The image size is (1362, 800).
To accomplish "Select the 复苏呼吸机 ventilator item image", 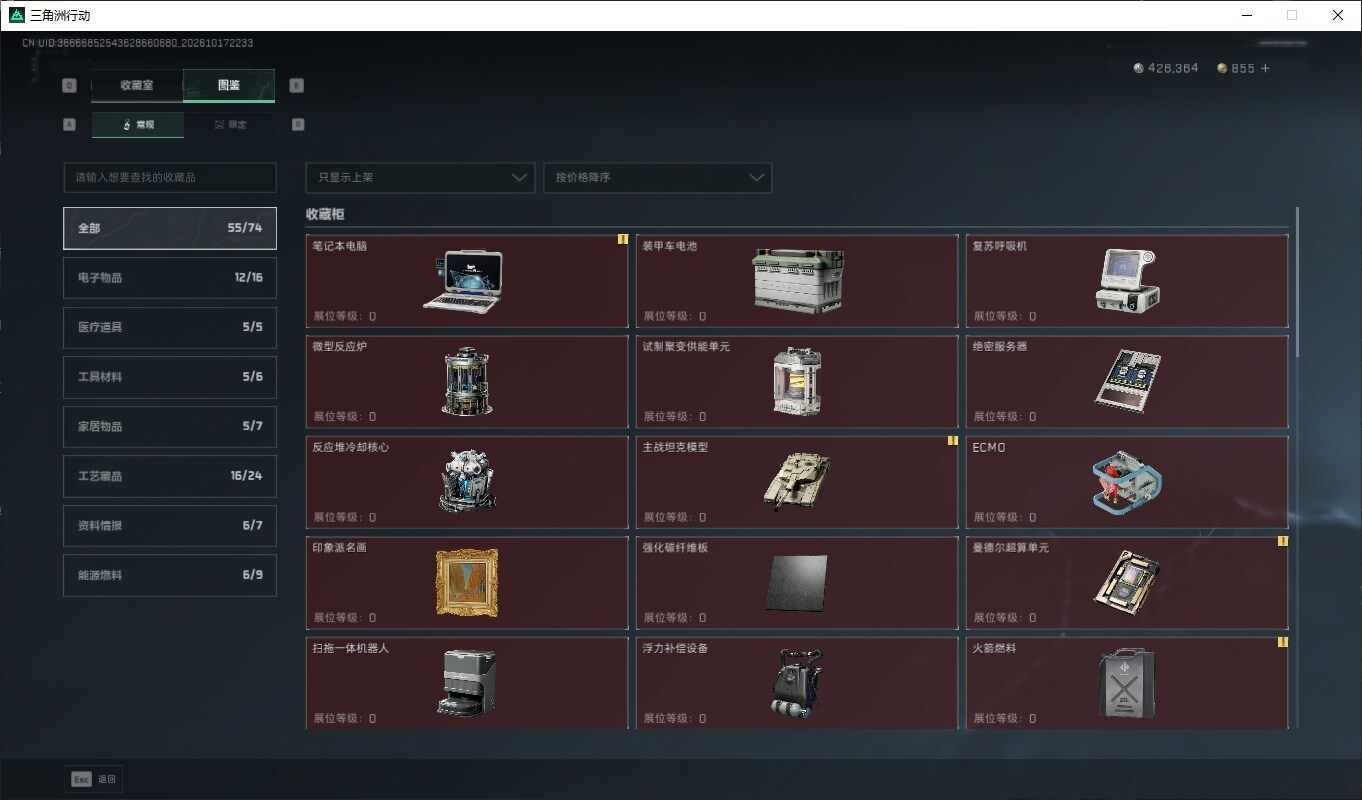I will 1130,280.
